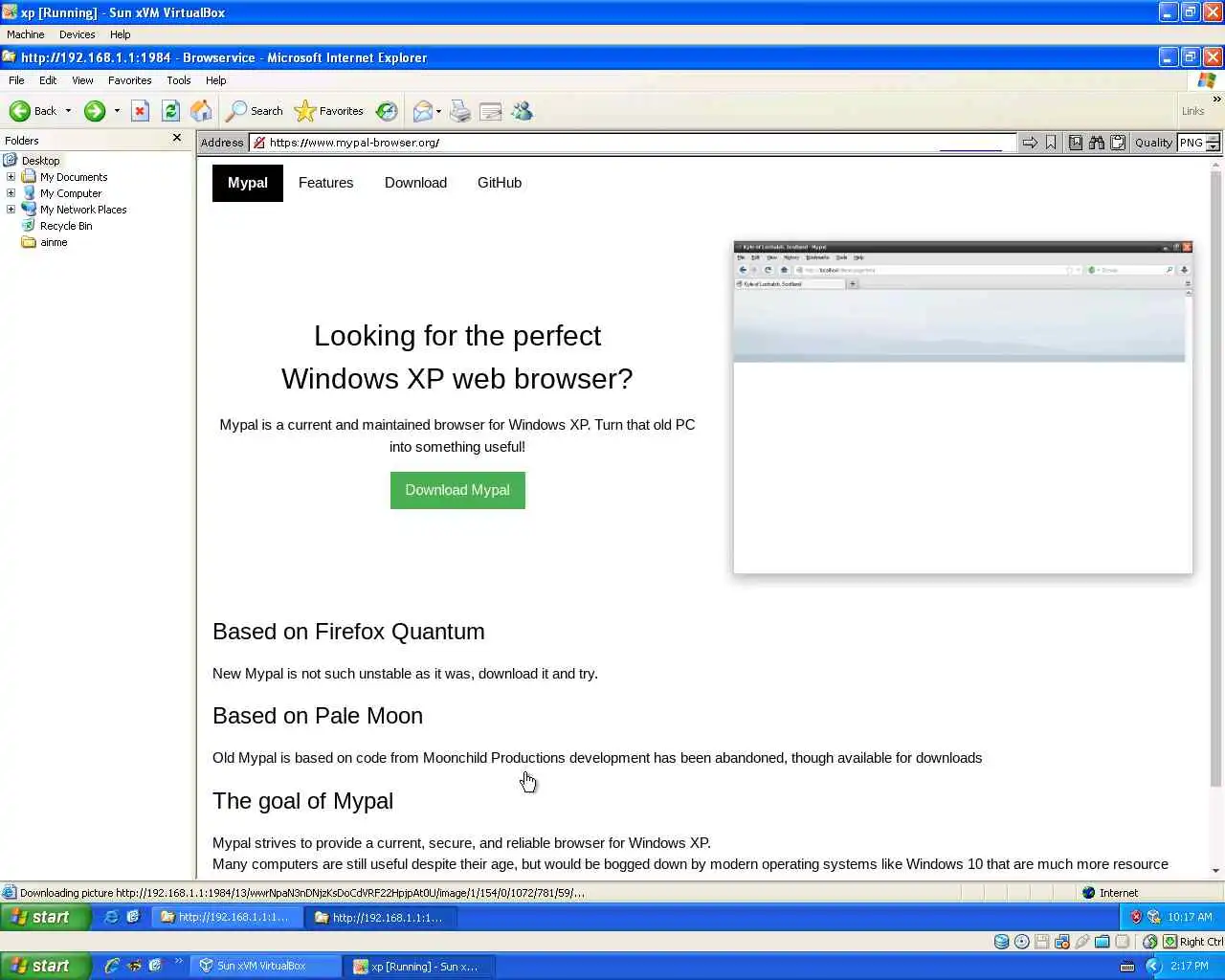This screenshot has height=980, width=1225.
Task: Expand the My Computer tree node
Action: (x=11, y=192)
